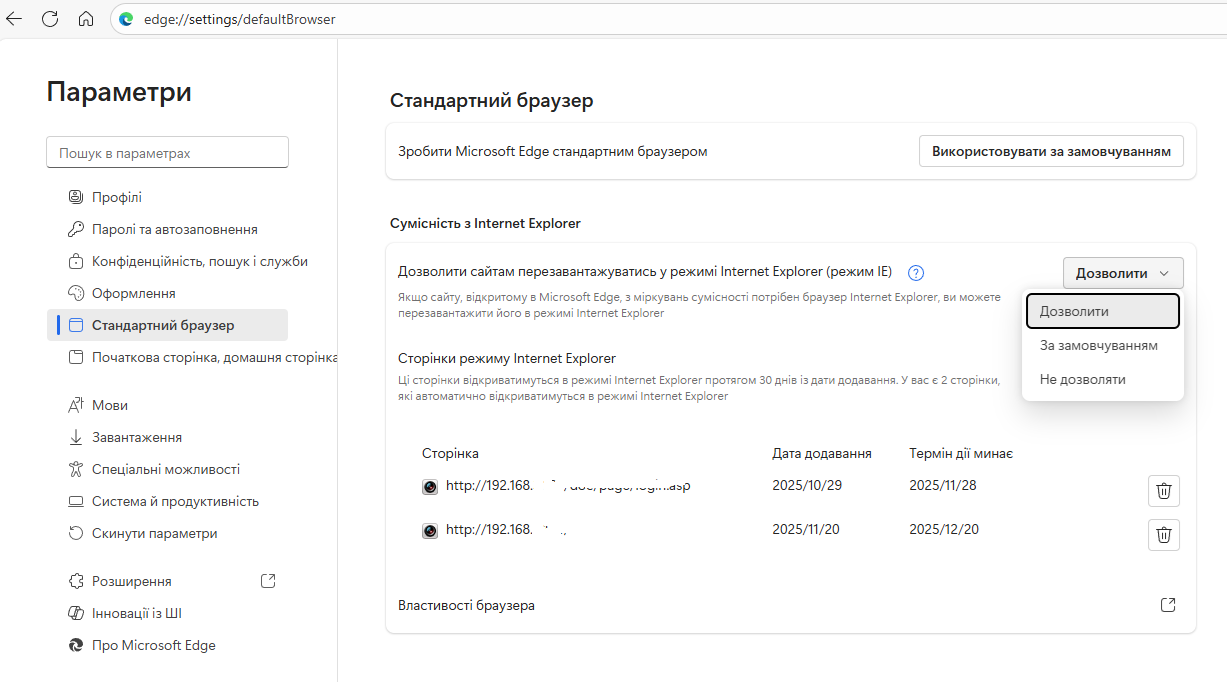Open Мови settings section
Screen dimensions: 1227x682
tap(167, 405)
